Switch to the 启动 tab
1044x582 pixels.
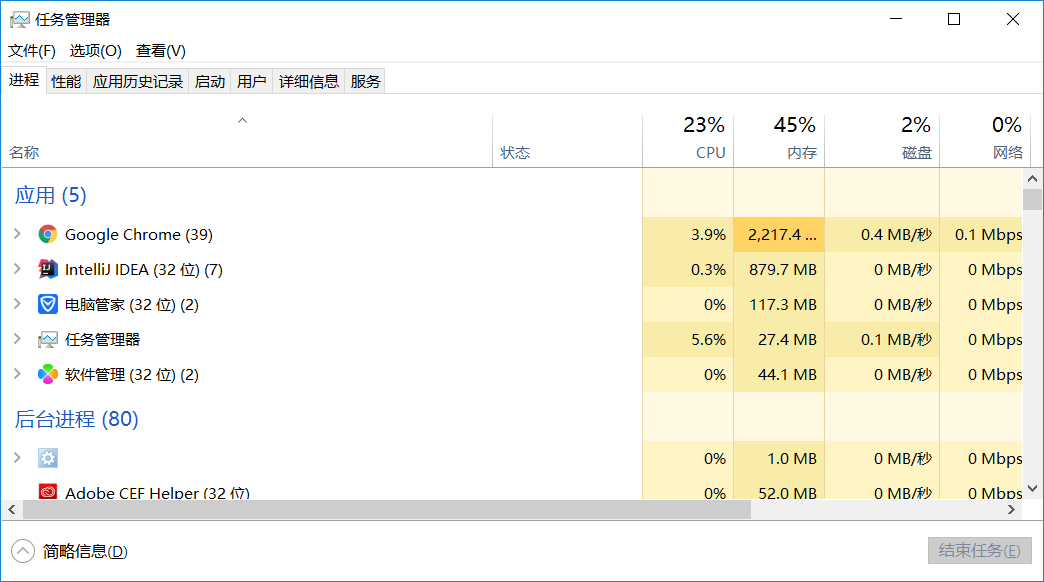210,81
